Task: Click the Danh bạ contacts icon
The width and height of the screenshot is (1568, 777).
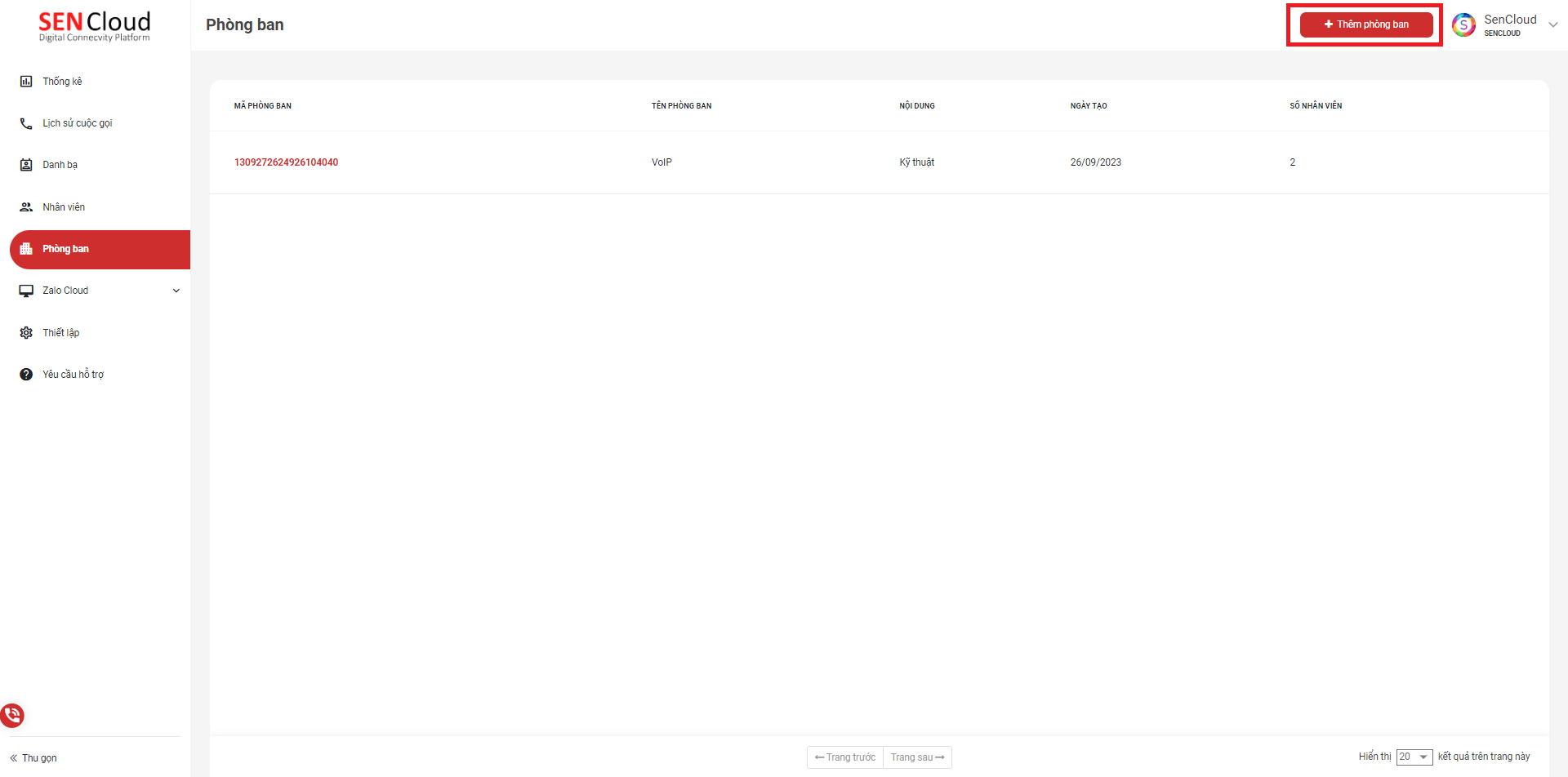Action: (26, 165)
